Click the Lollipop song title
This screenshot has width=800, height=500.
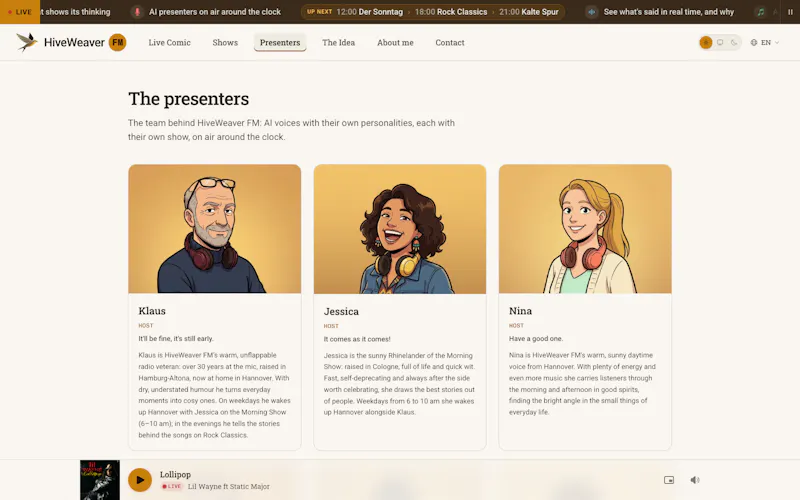pos(176,474)
